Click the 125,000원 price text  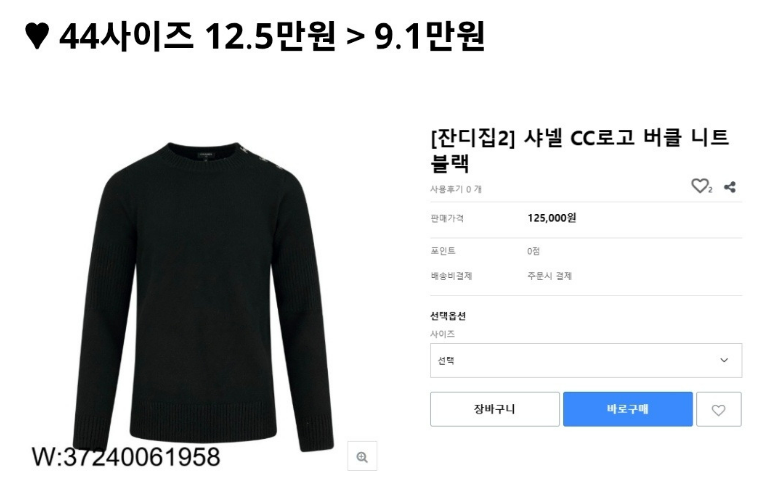click(552, 218)
